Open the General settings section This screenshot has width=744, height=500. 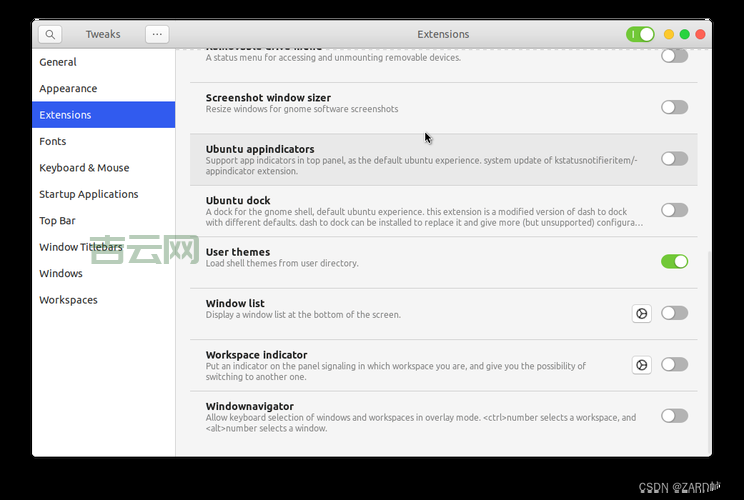pyautogui.click(x=58, y=62)
